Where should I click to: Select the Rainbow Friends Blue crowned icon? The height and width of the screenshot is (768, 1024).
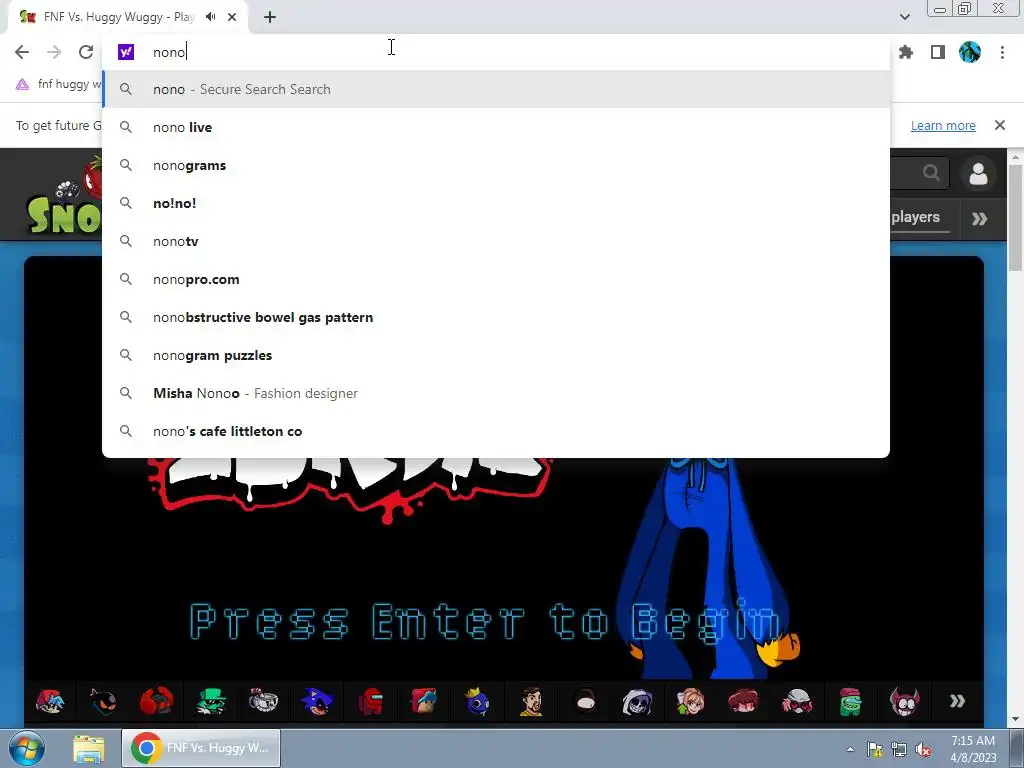(x=477, y=701)
